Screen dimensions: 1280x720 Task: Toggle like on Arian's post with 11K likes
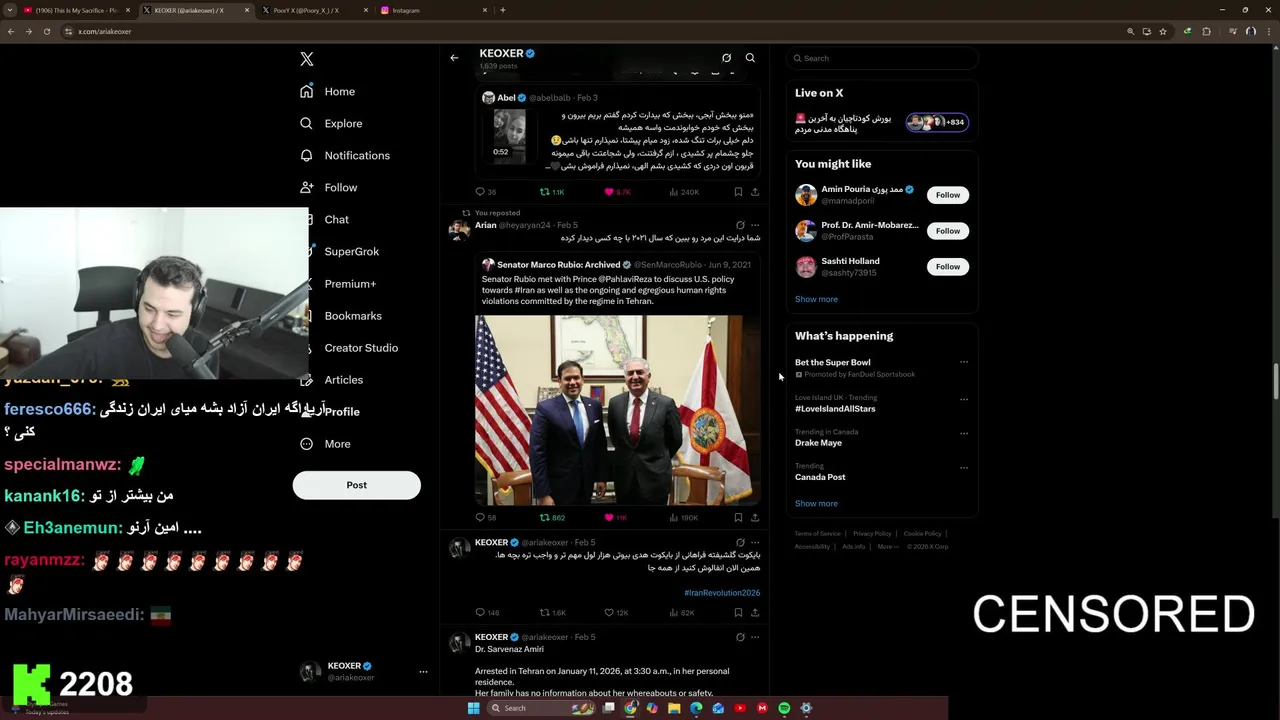pyautogui.click(x=616, y=518)
